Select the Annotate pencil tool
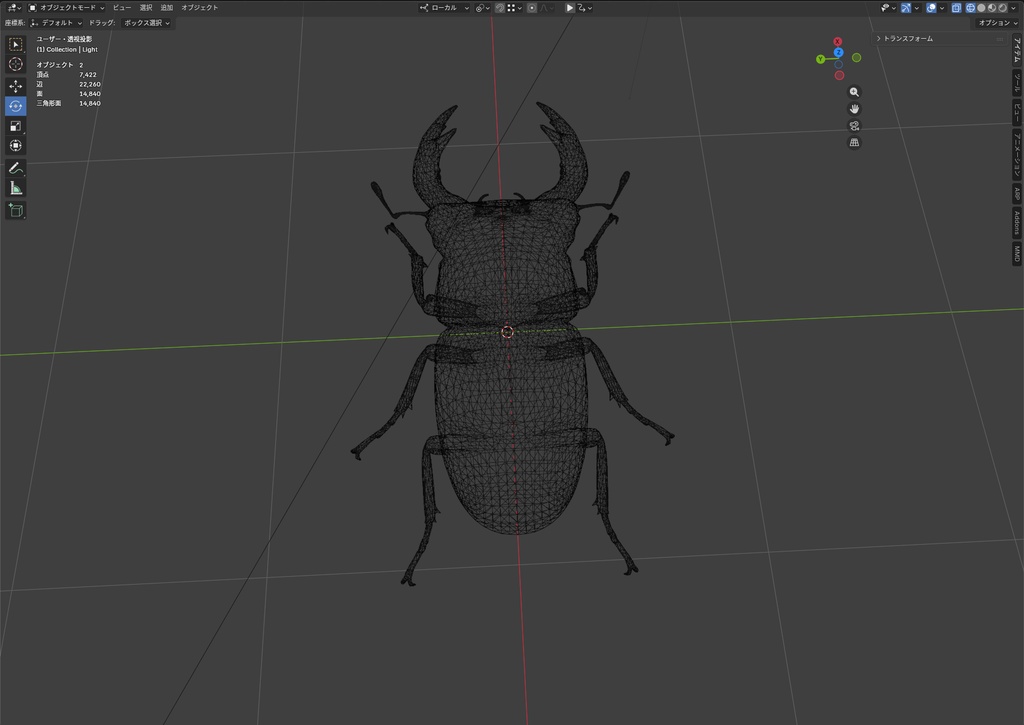Image resolution: width=1024 pixels, height=725 pixels. click(x=16, y=169)
